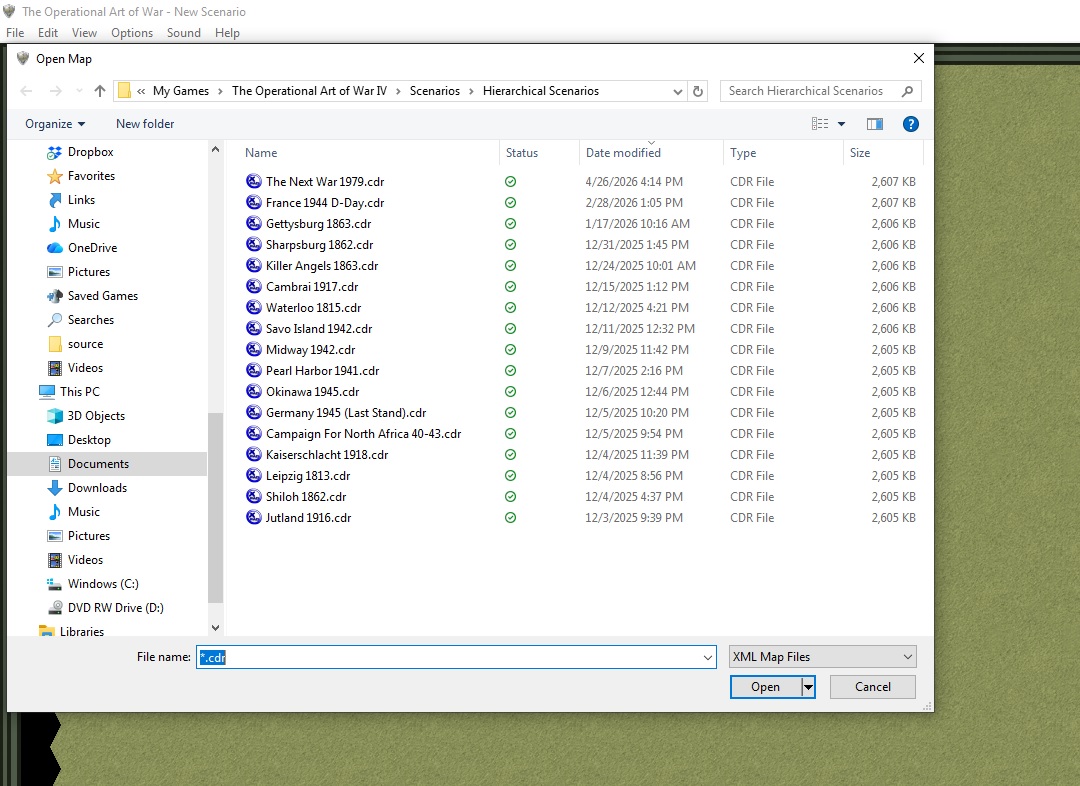Open the View menu
Image resolution: width=1080 pixels, height=786 pixels.
tap(84, 33)
